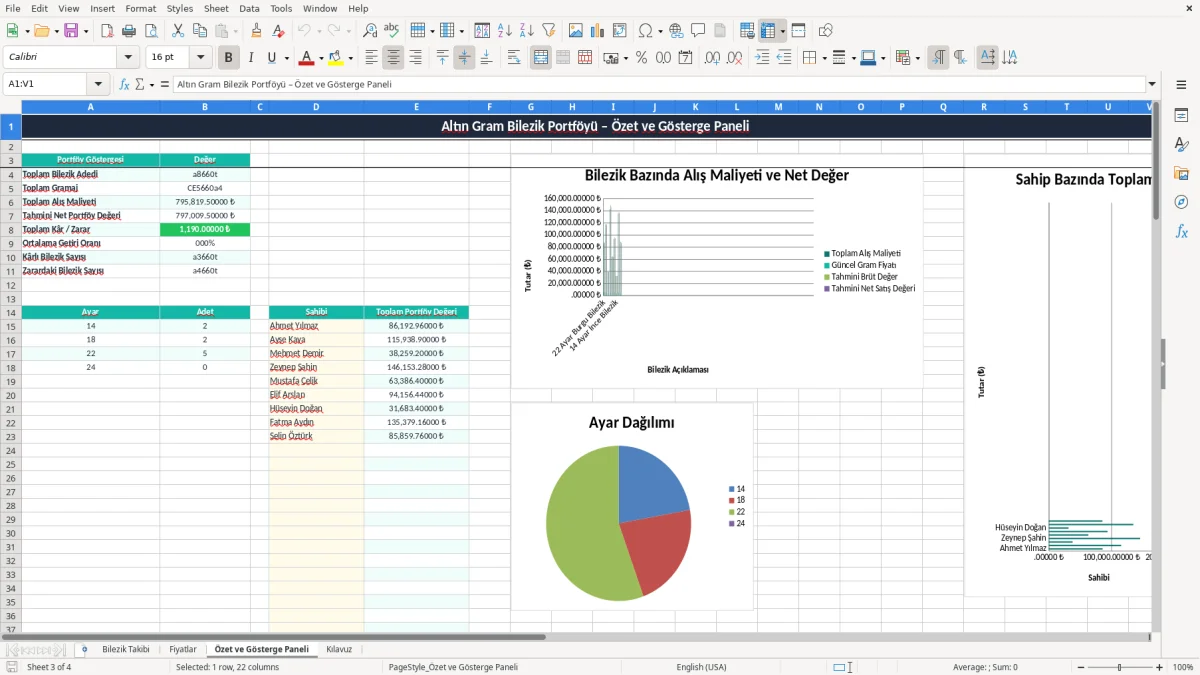
Task: Toggle Freeze Rows and Columns
Action: coord(767,31)
